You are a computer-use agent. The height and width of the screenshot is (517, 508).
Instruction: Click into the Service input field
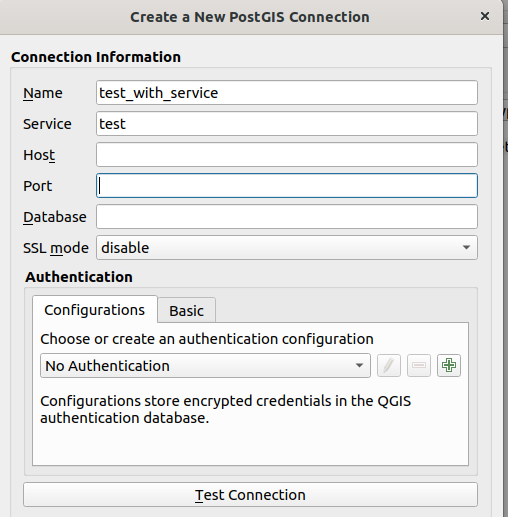pyautogui.click(x=287, y=124)
